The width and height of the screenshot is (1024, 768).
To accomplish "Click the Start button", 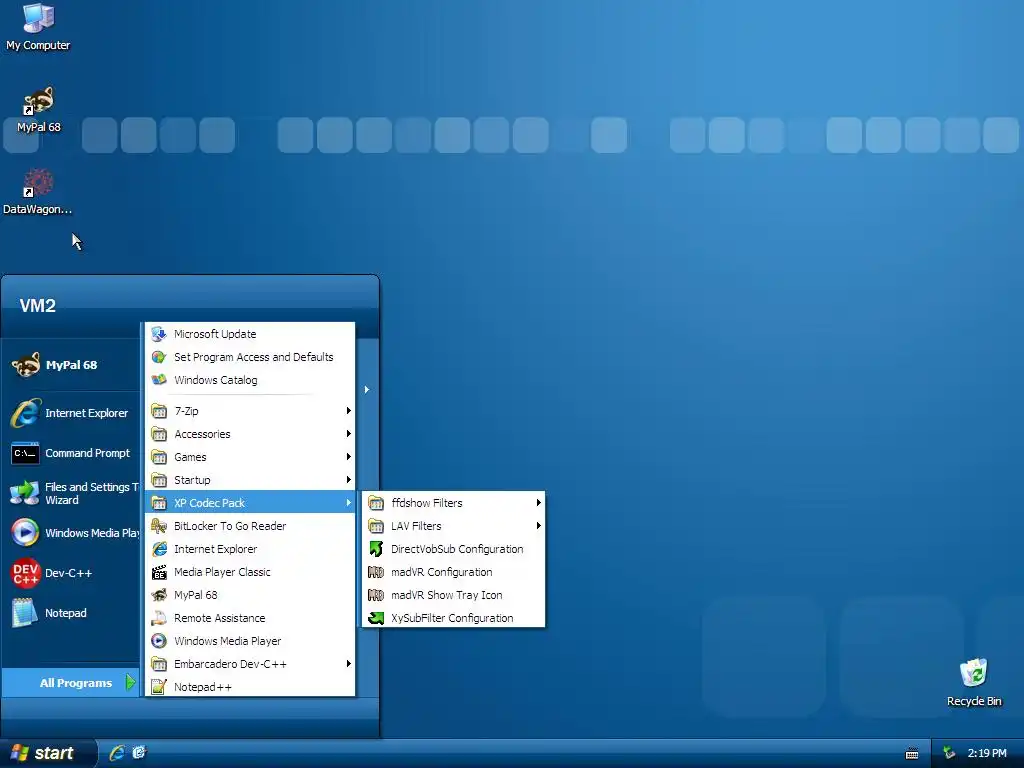I will 48,753.
